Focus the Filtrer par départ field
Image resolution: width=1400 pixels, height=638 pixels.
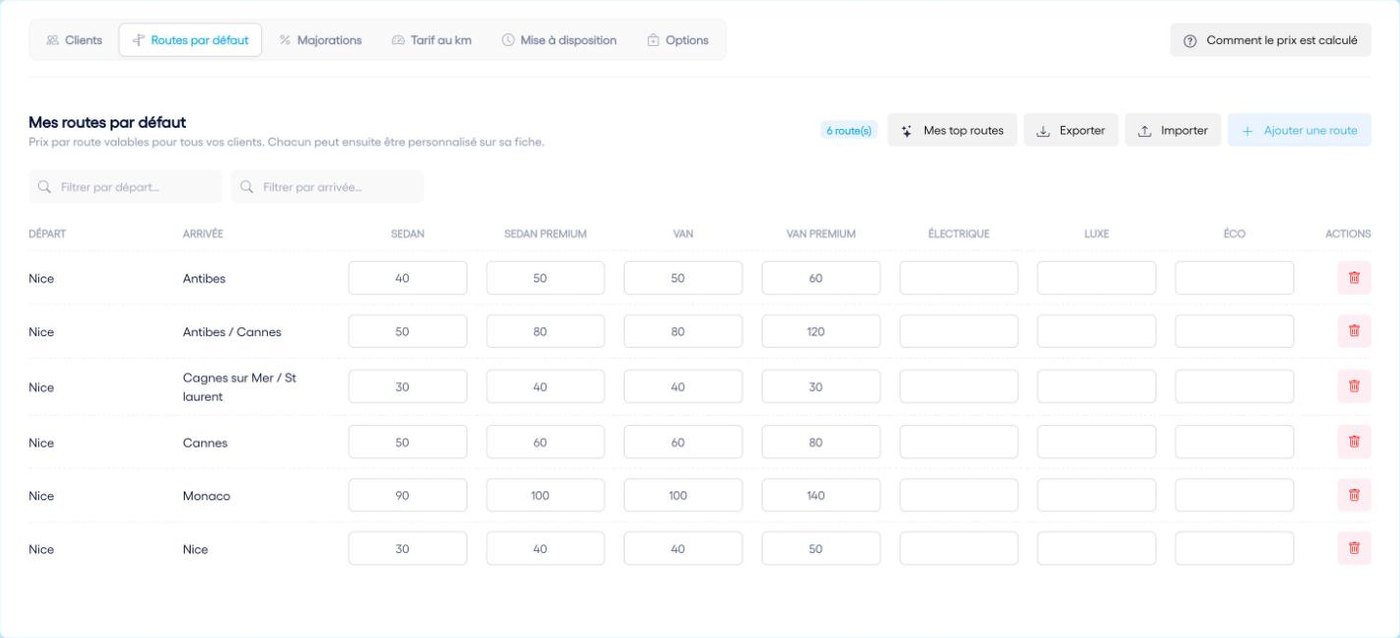point(125,187)
